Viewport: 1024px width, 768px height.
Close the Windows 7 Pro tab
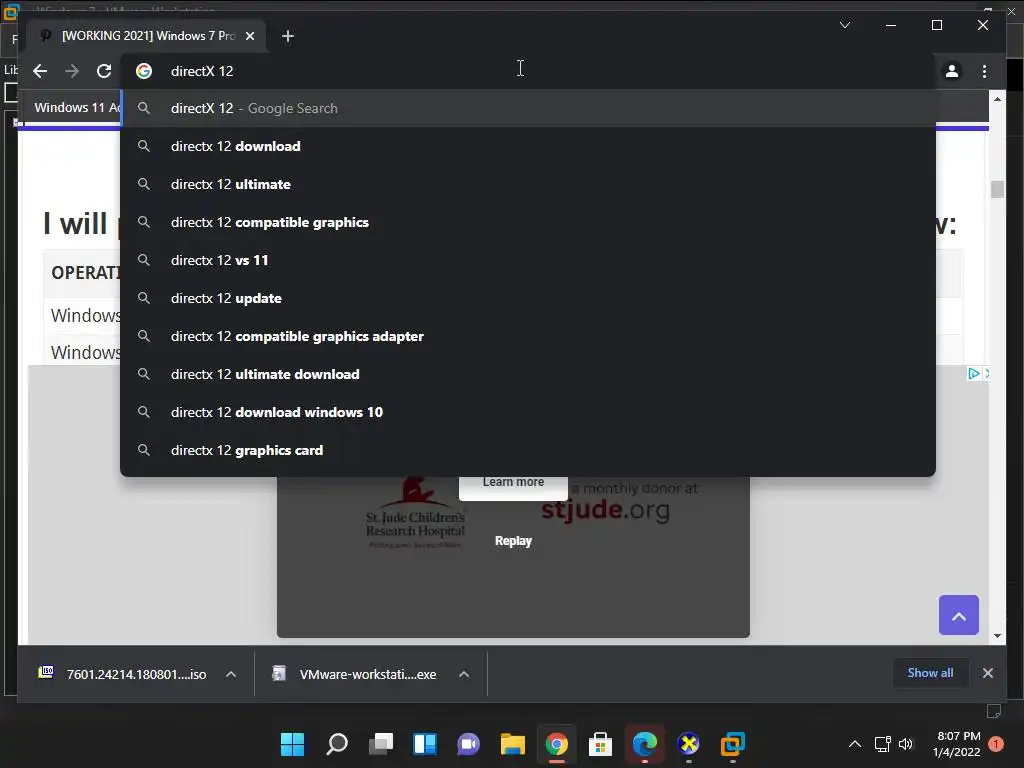click(x=249, y=36)
